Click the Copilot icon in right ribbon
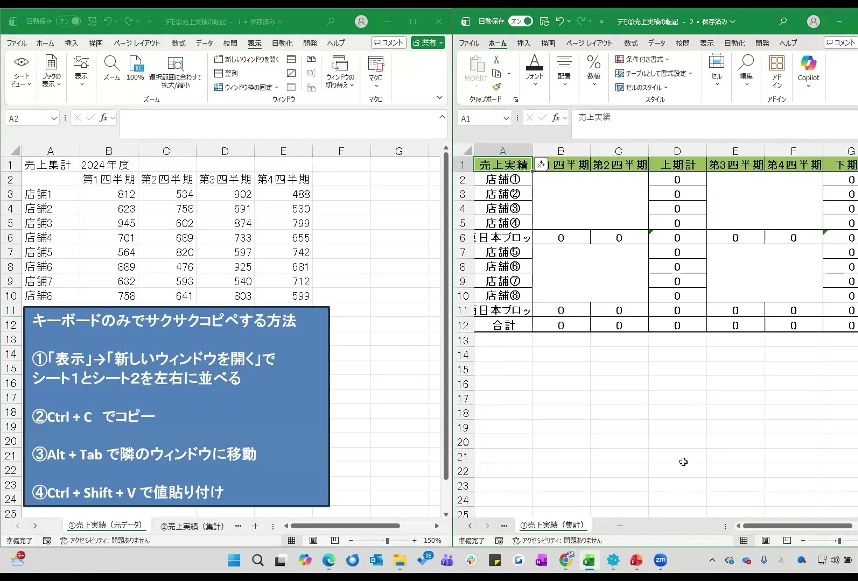 tap(808, 64)
